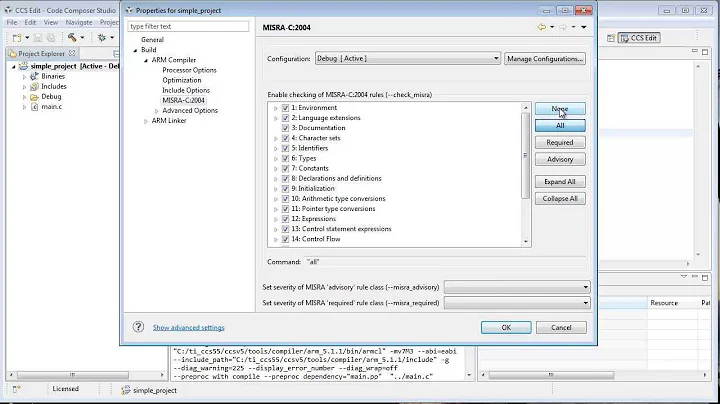This screenshot has width=720, height=404.
Task: Open the Configuration dropdown
Action: click(x=408, y=58)
